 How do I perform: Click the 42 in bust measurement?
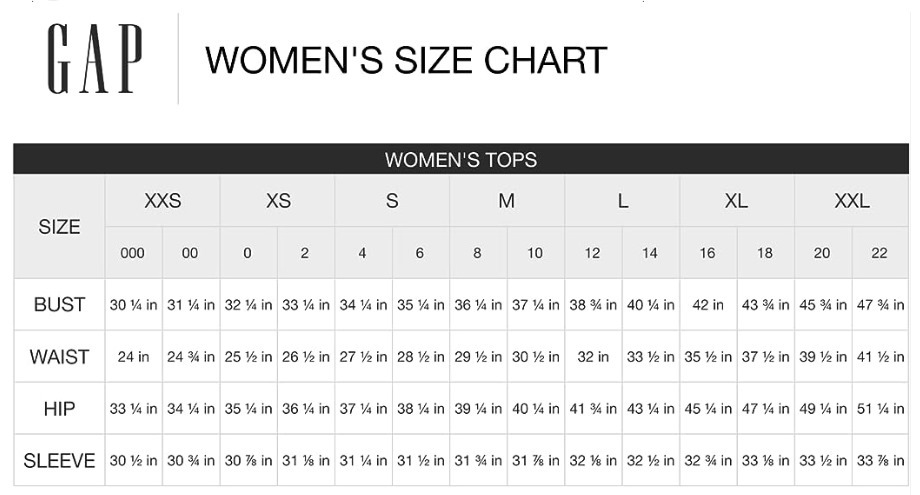(707, 305)
